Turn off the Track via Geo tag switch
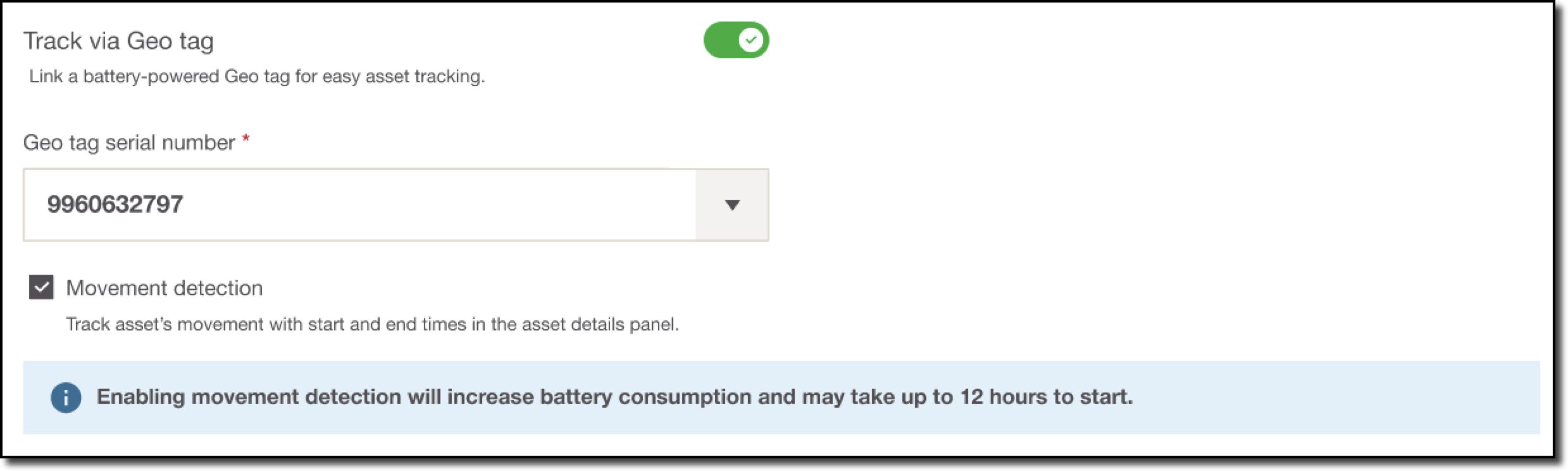Viewport: 1568px width, 471px height. (736, 41)
